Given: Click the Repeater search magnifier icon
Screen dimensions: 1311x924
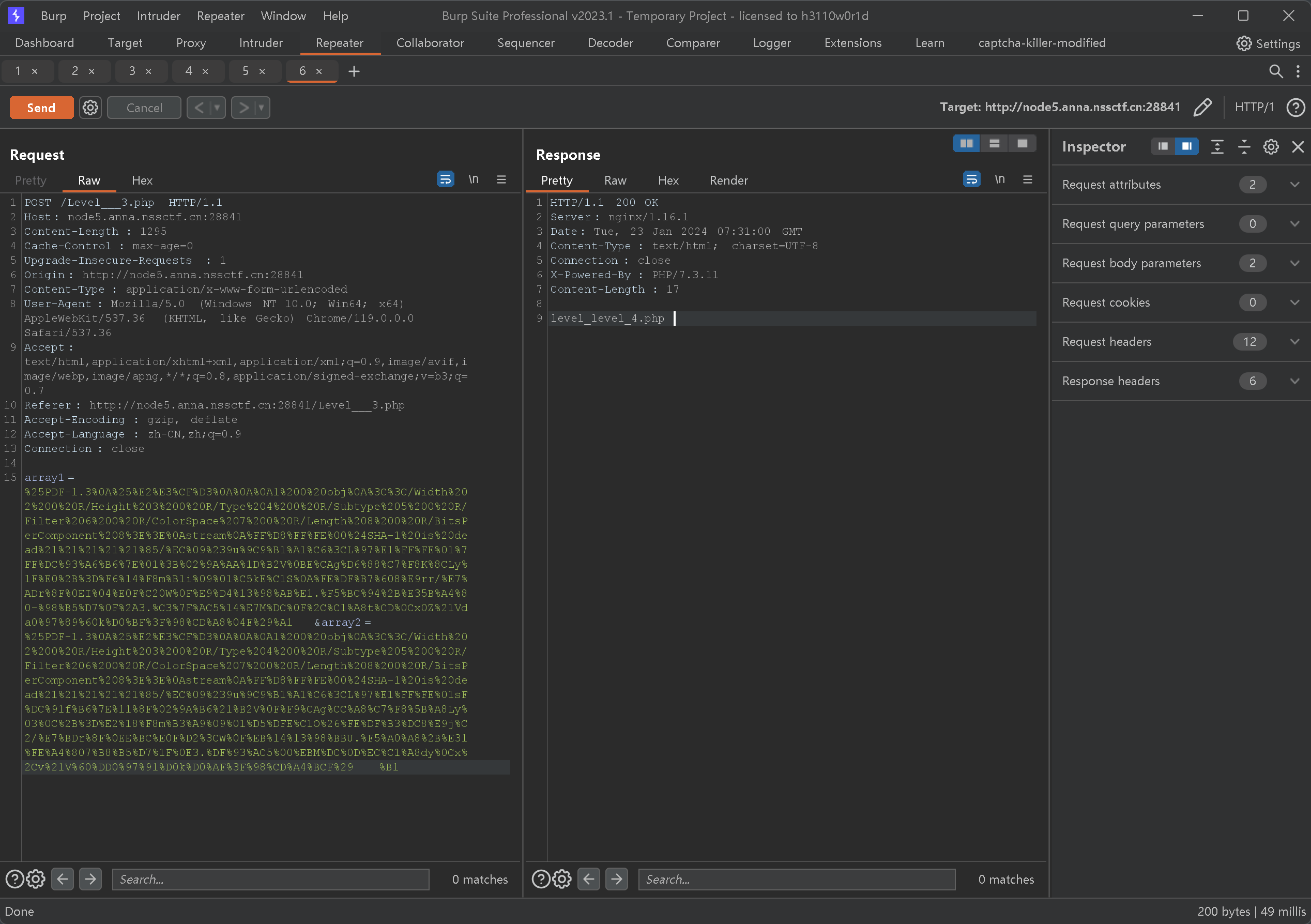Looking at the screenshot, I should [1275, 71].
